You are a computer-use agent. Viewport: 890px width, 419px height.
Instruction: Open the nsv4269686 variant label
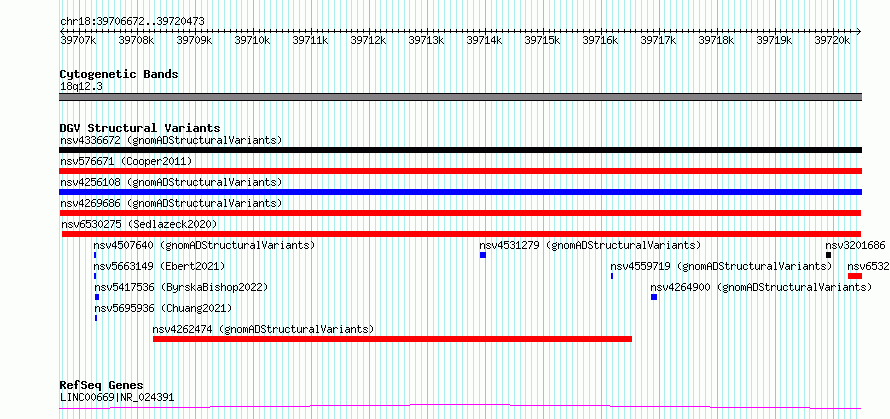click(x=171, y=203)
